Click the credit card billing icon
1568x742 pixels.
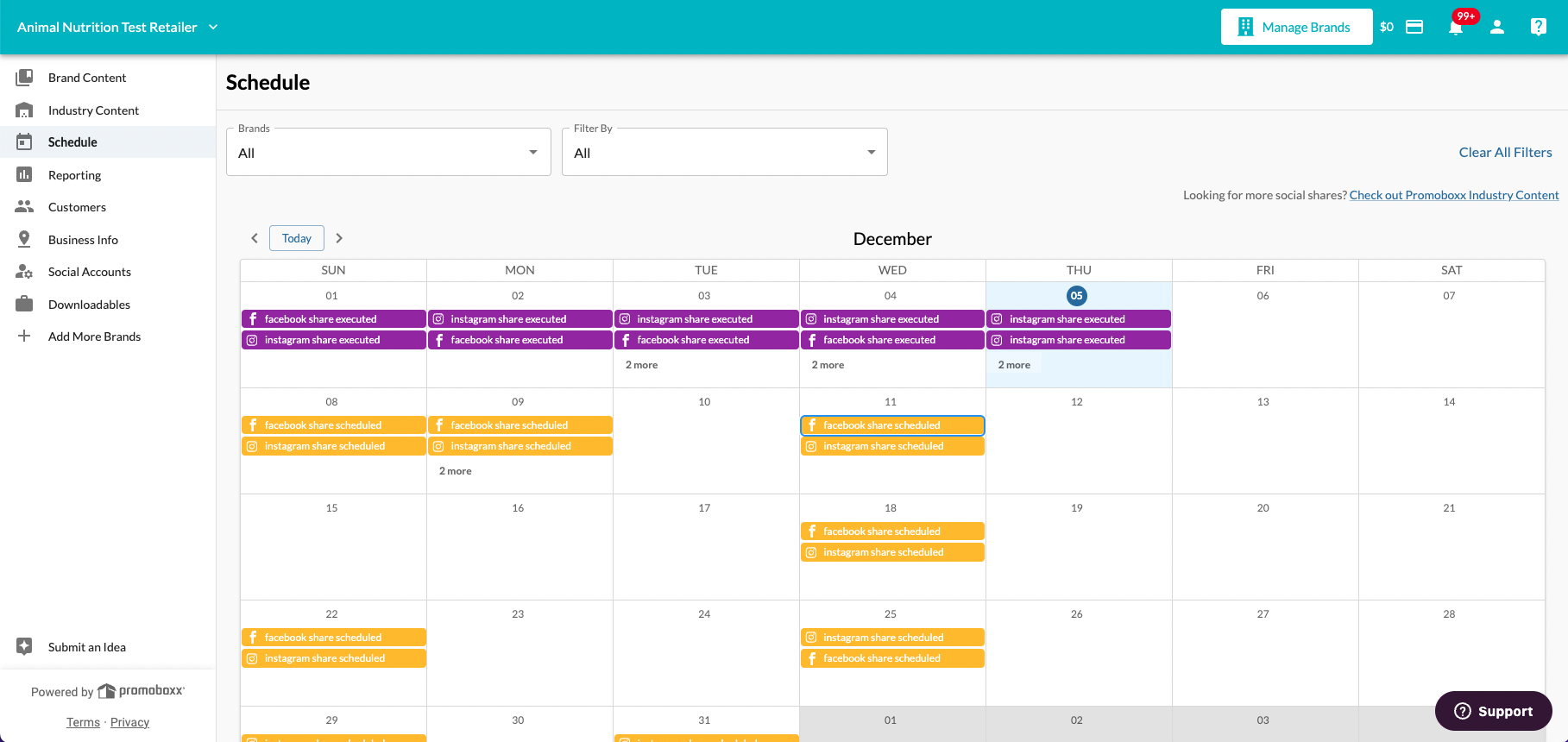(x=1414, y=27)
